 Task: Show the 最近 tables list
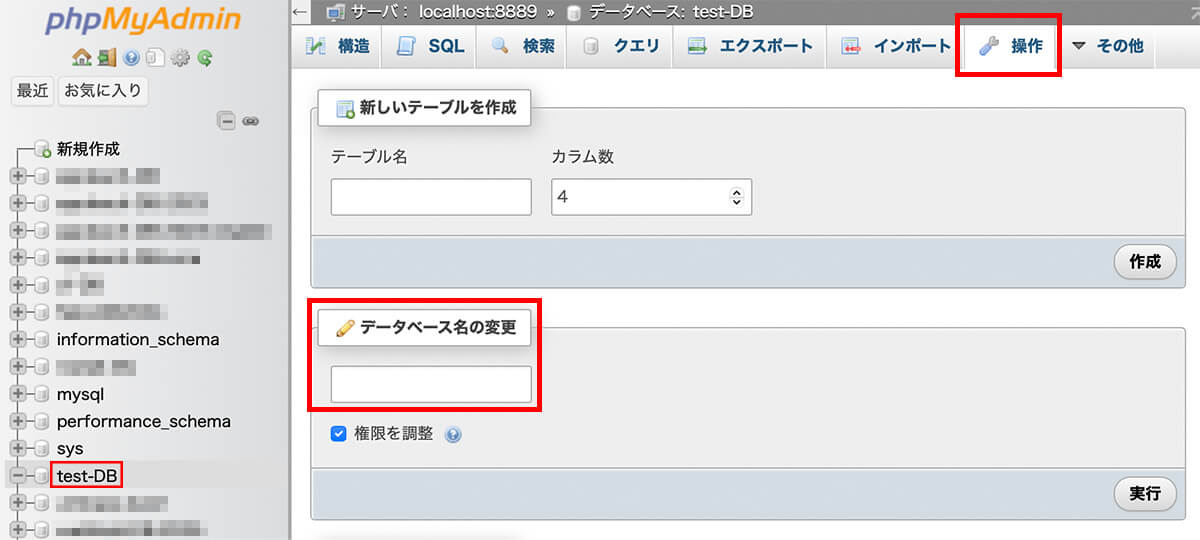32,91
